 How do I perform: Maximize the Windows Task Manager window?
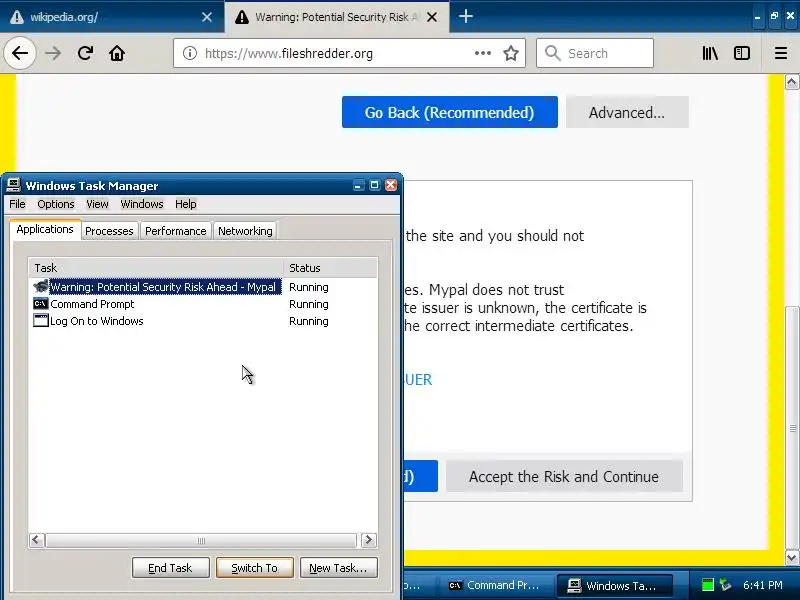coord(374,185)
